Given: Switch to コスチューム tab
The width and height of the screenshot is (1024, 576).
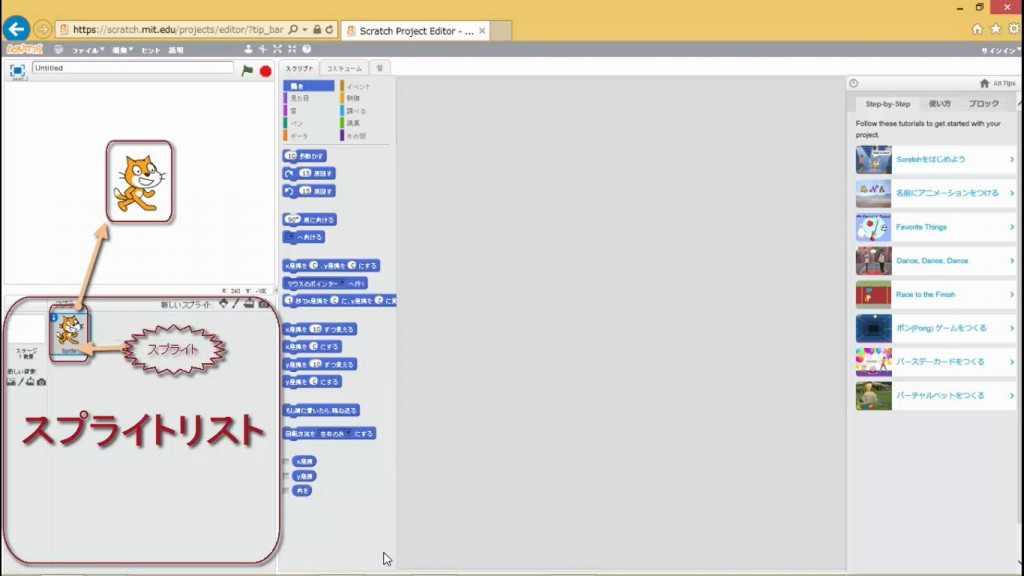Looking at the screenshot, I should 344,68.
